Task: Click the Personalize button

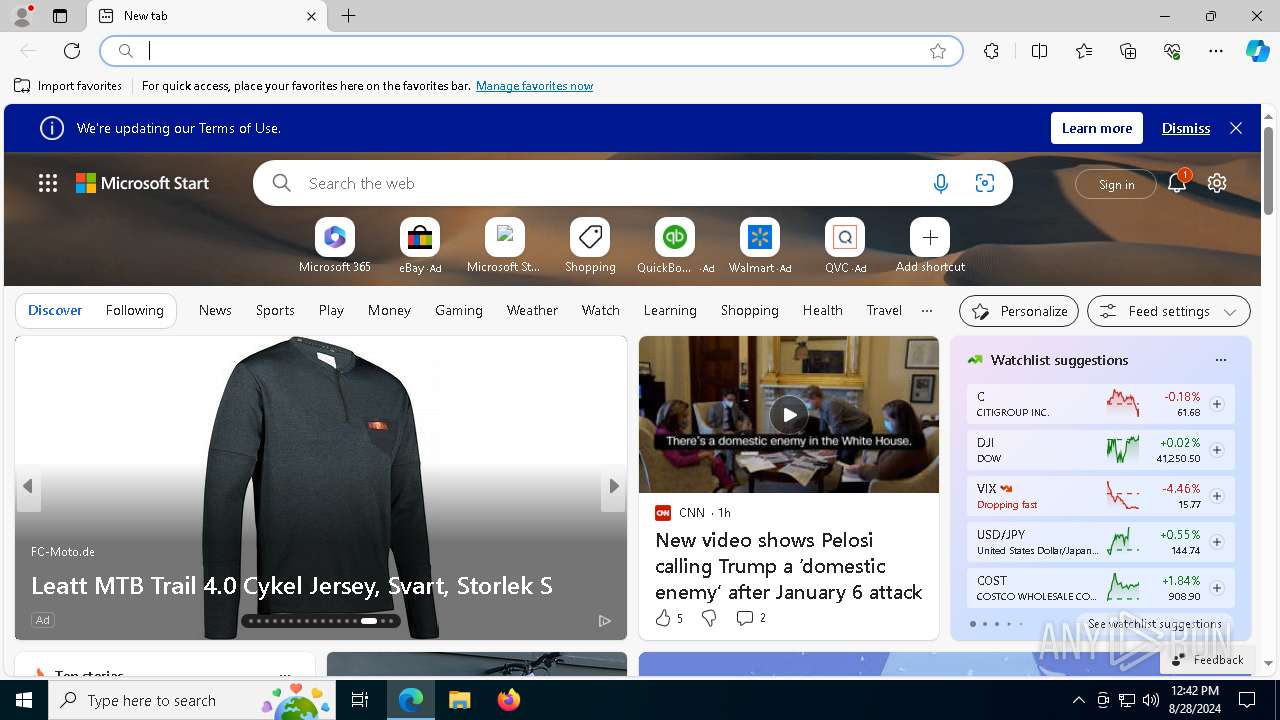Action: 1019,311
